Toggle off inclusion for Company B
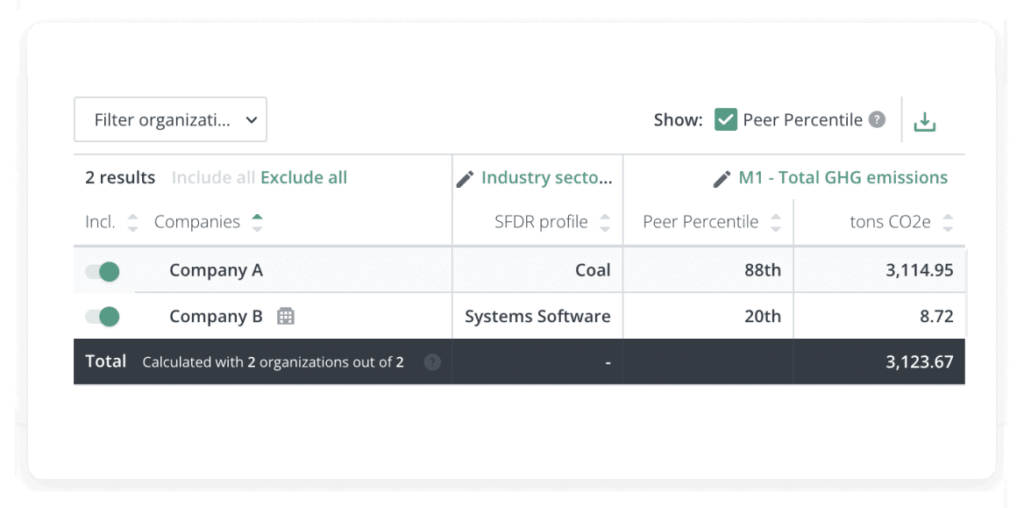Screen dimensions: 1024x508 [x=103, y=317]
